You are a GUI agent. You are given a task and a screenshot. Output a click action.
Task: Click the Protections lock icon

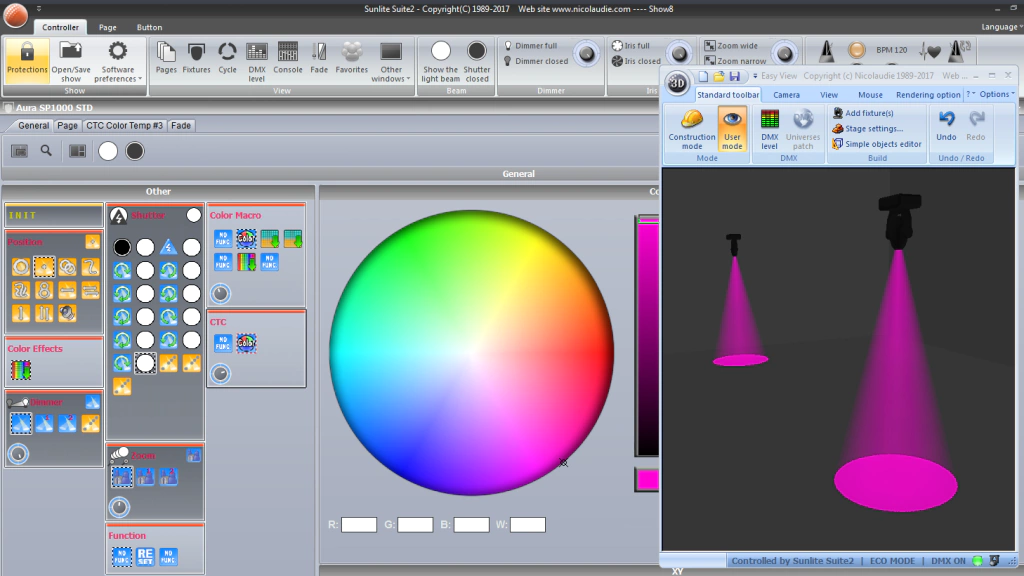(x=27, y=60)
